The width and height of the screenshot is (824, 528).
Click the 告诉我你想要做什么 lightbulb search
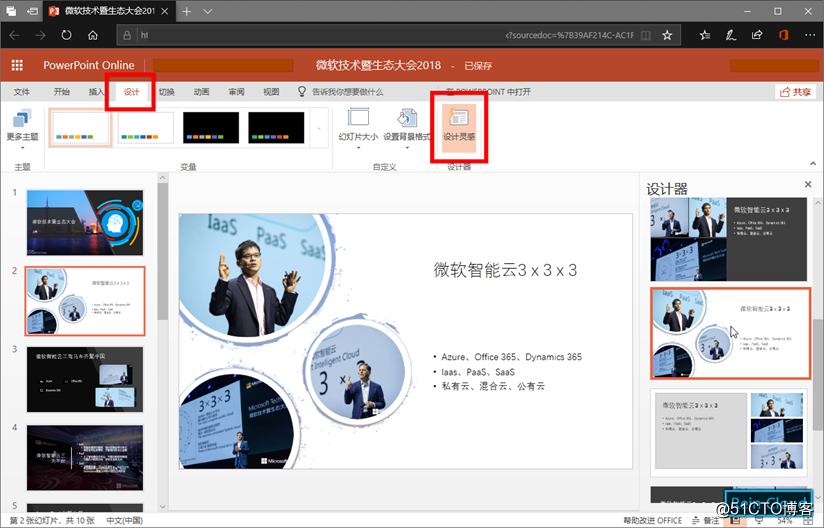tap(341, 92)
